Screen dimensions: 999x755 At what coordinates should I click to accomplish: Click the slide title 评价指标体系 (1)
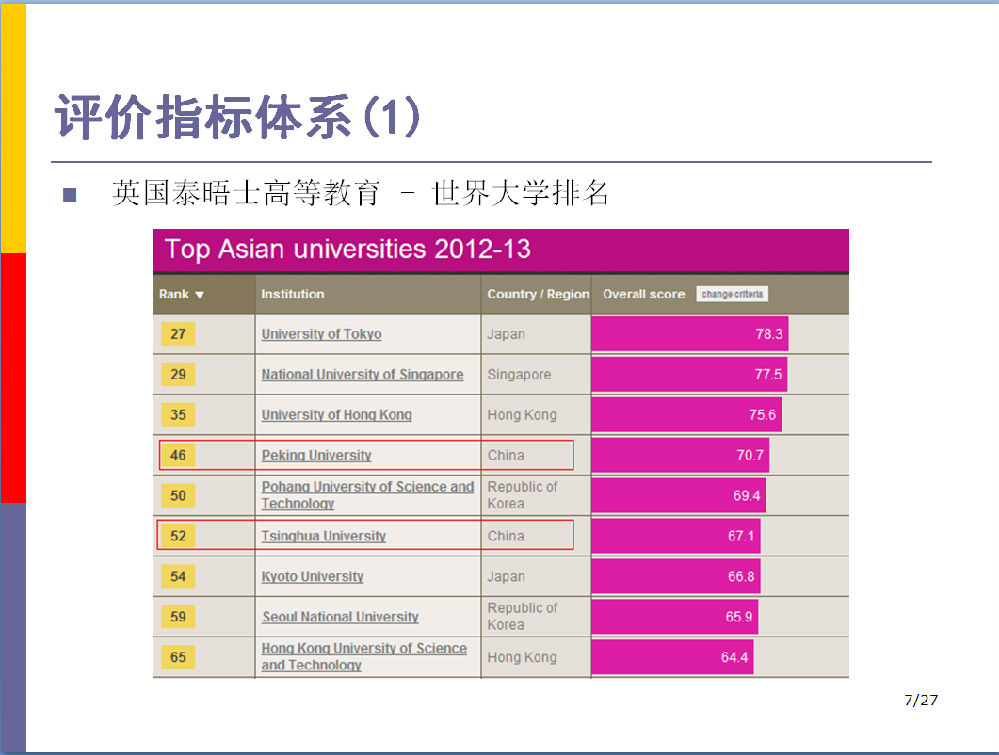(x=238, y=117)
